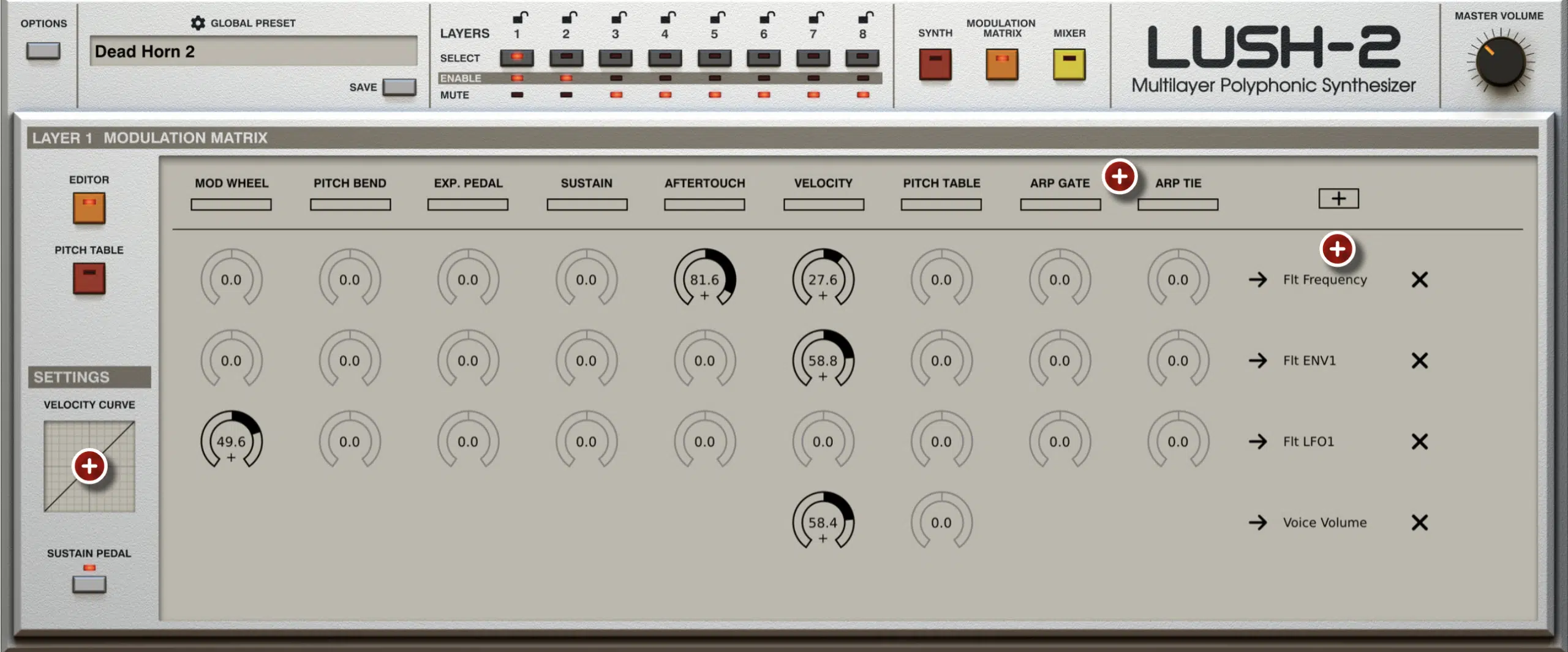Remove the Flt Frequency modulation row

(x=1419, y=280)
